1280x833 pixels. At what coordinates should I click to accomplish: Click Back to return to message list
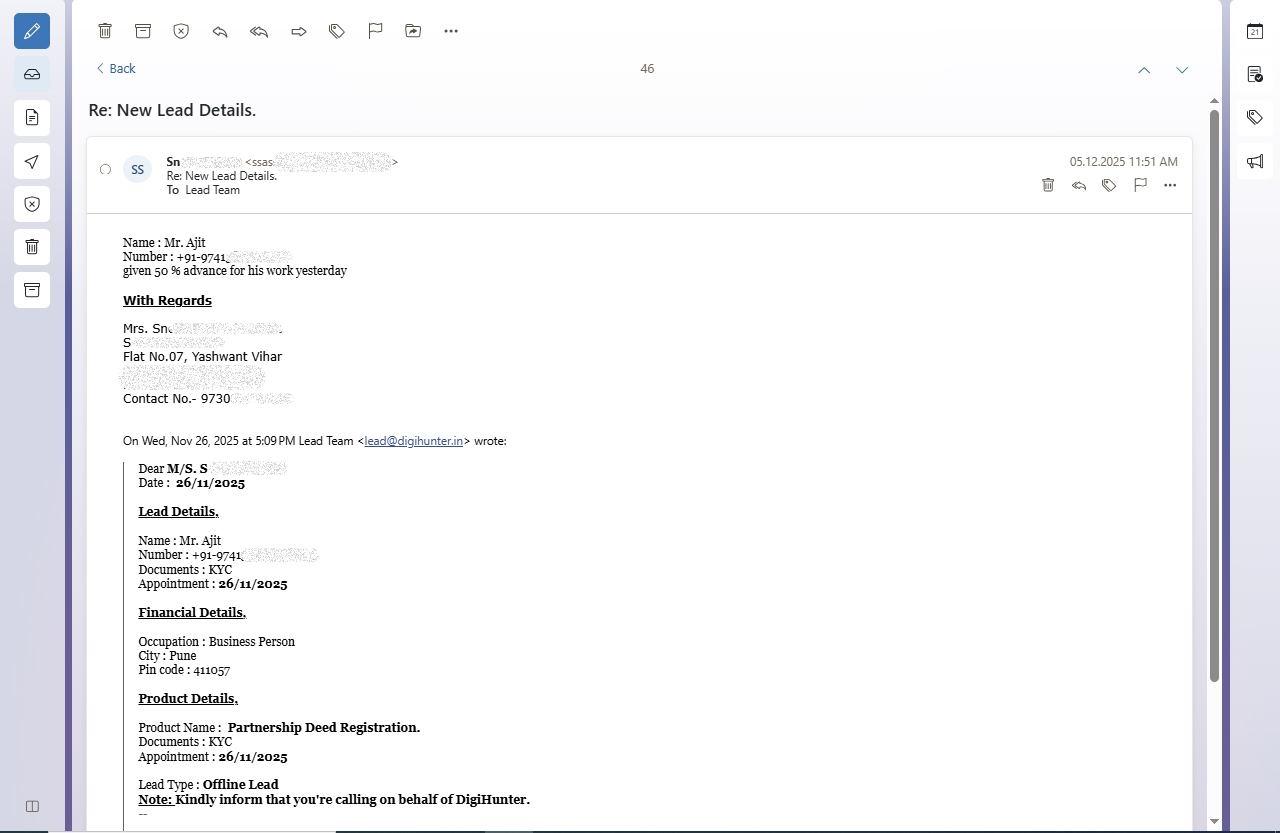[x=115, y=69]
